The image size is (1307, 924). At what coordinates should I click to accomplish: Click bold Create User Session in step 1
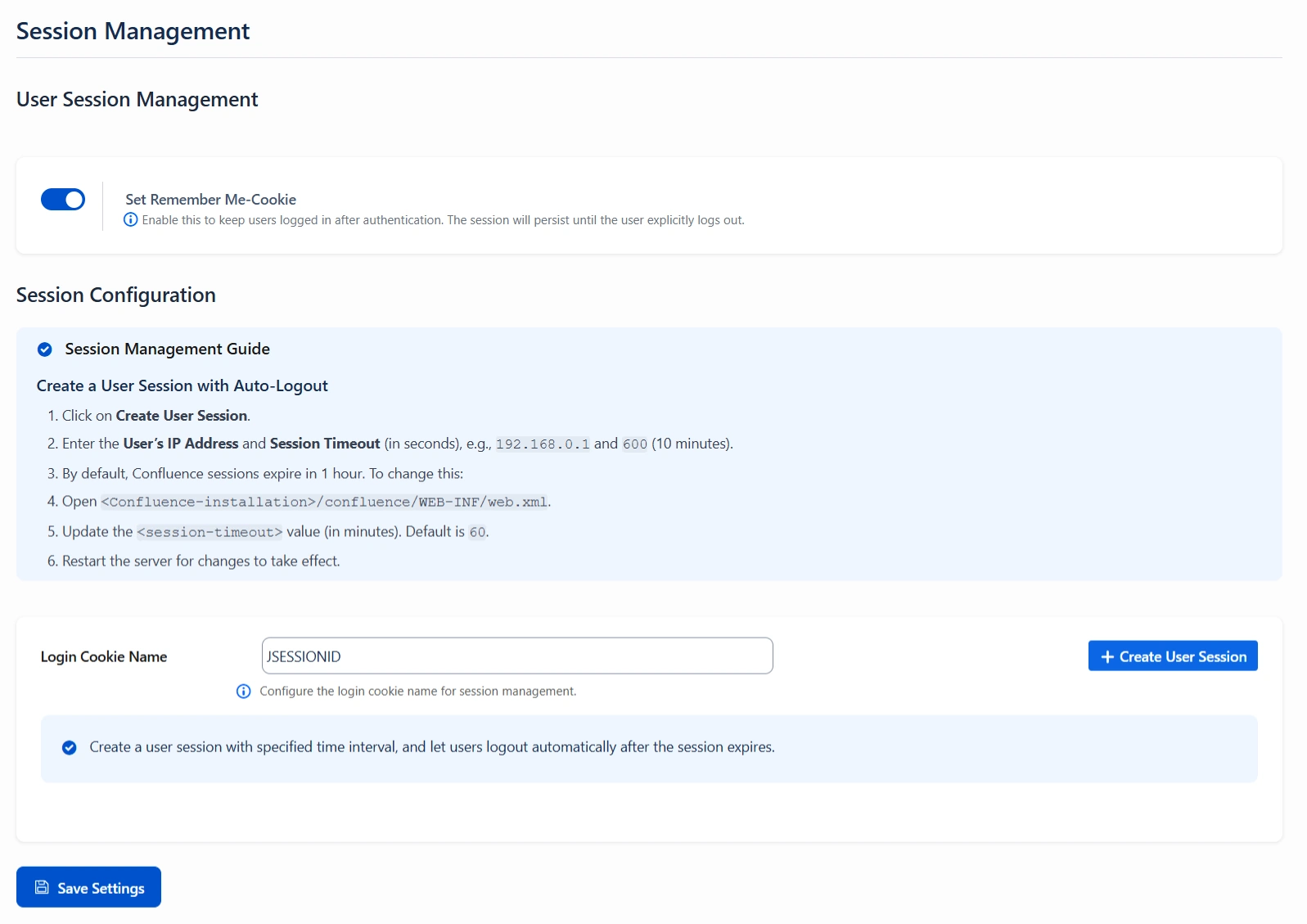point(182,416)
